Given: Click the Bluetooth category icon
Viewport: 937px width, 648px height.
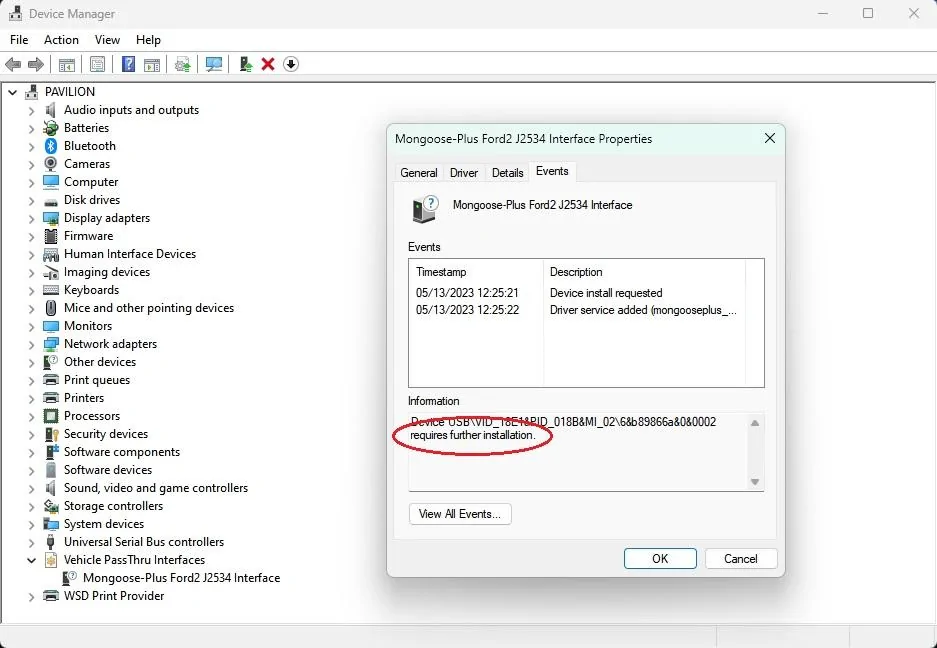Looking at the screenshot, I should pyautogui.click(x=51, y=146).
